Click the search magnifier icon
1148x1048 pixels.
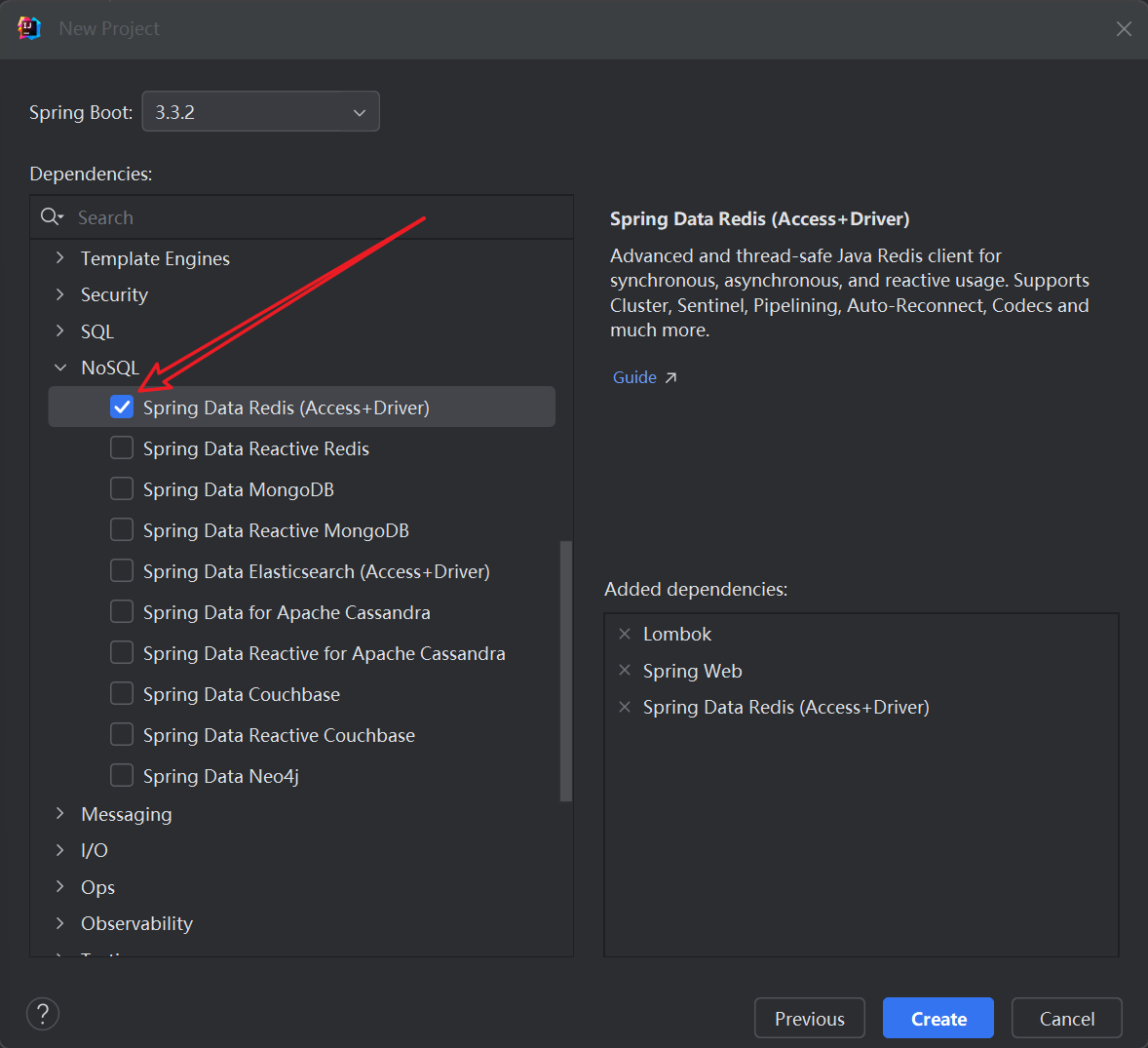[52, 216]
